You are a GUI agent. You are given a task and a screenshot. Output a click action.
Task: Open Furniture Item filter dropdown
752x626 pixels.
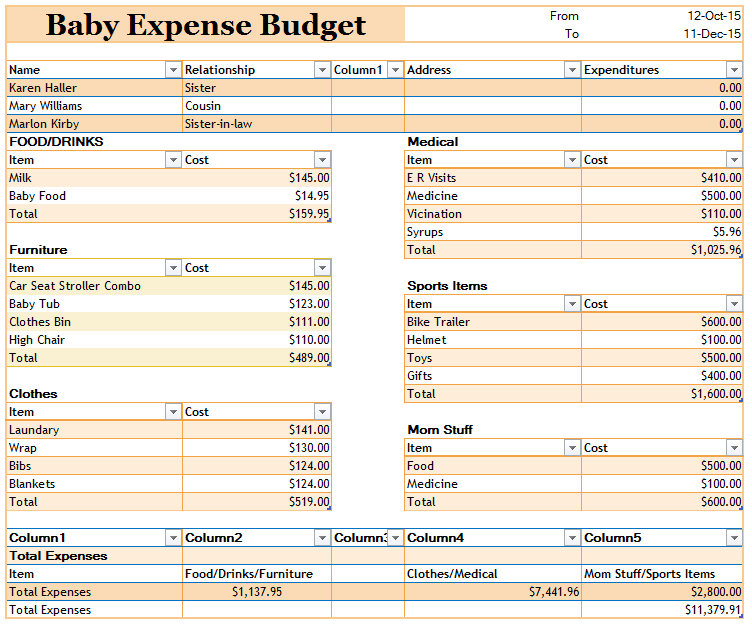click(173, 268)
